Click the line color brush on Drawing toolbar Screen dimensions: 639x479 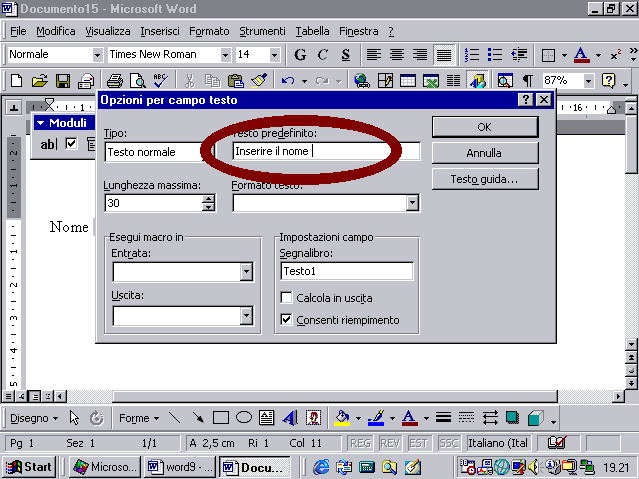(x=376, y=418)
